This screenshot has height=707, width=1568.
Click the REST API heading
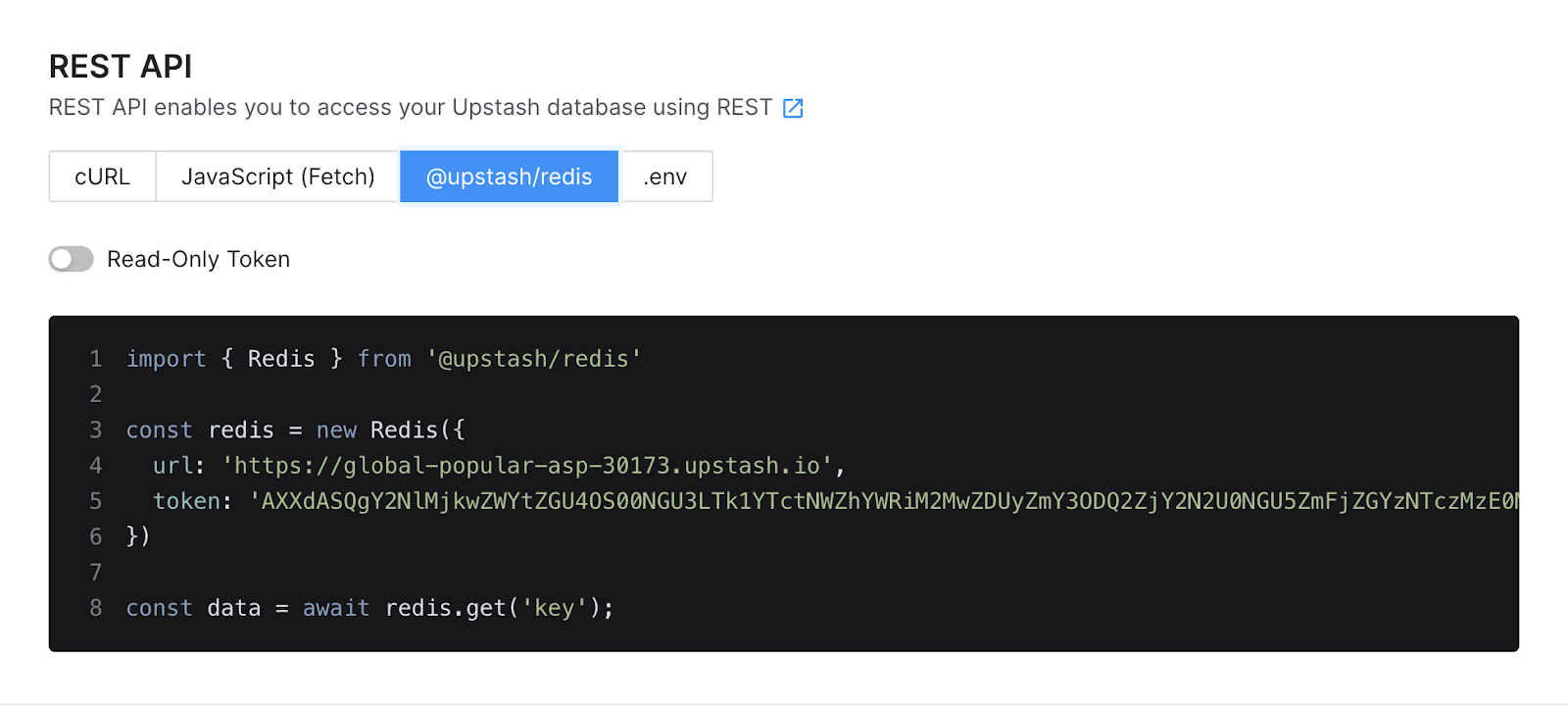tap(121, 67)
